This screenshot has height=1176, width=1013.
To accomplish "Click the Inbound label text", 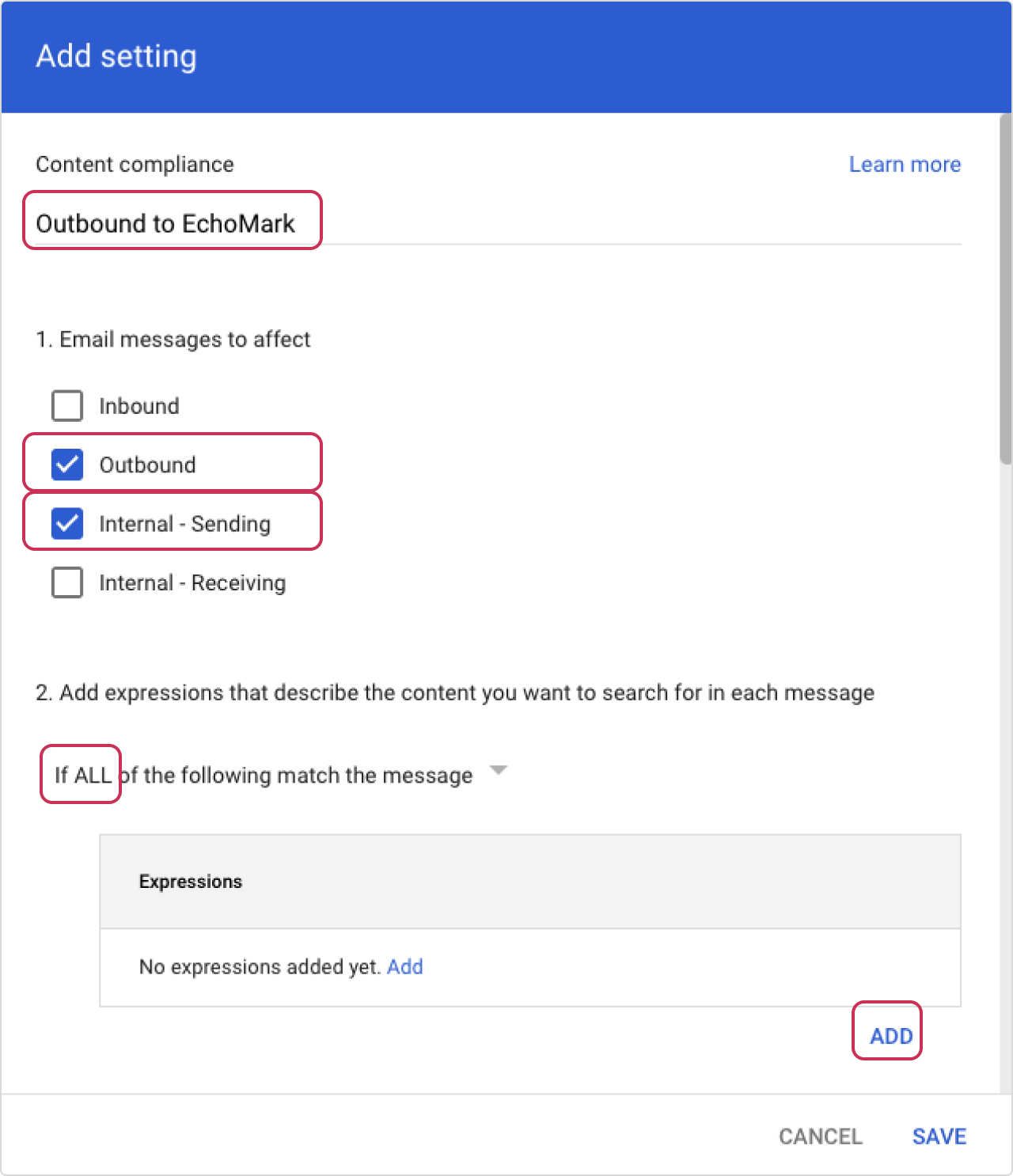I will (x=139, y=406).
